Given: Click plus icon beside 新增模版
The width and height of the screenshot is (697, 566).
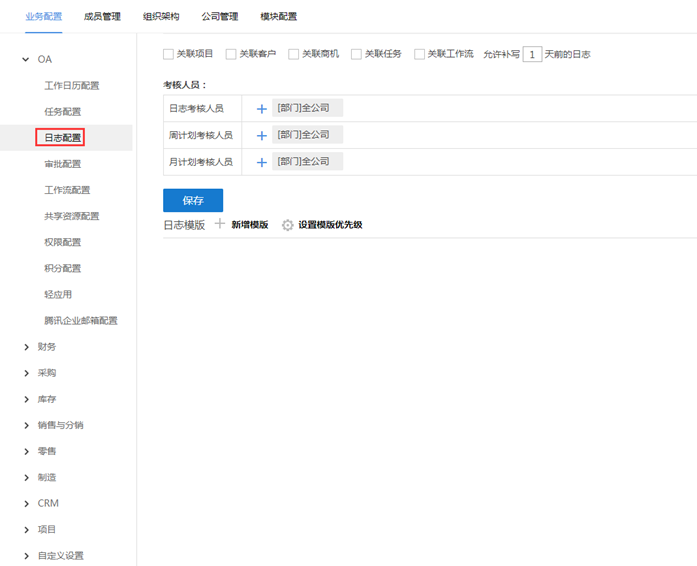Looking at the screenshot, I should (220, 224).
